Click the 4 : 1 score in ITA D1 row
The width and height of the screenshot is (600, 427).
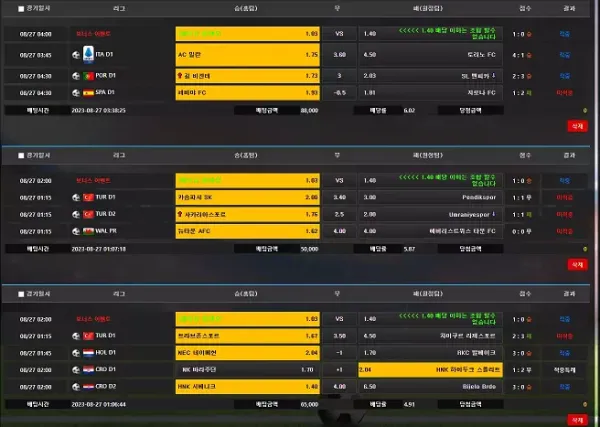tap(518, 55)
